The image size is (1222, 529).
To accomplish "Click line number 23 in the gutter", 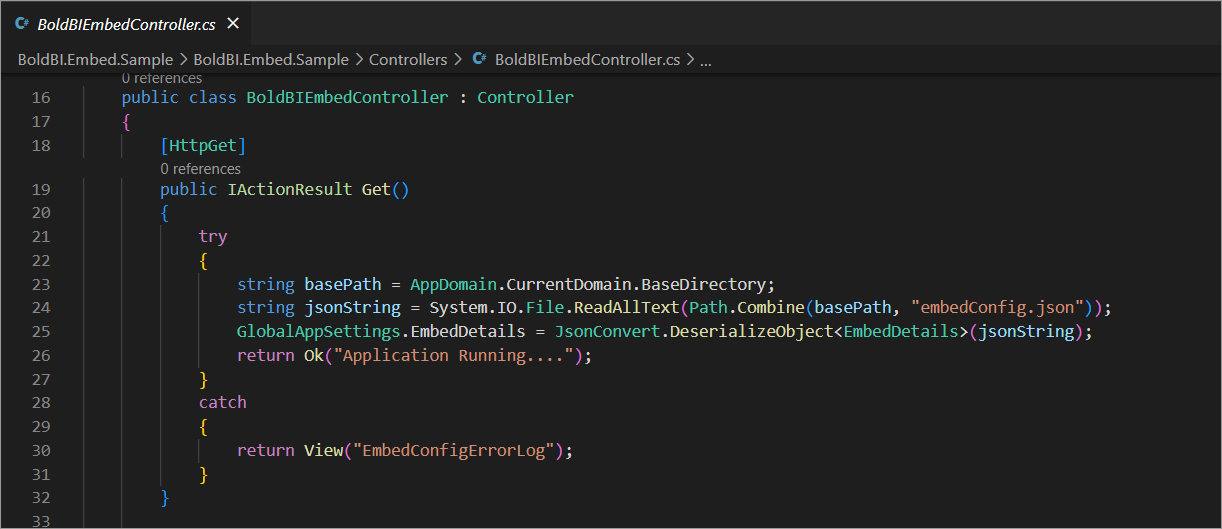I will coord(41,284).
